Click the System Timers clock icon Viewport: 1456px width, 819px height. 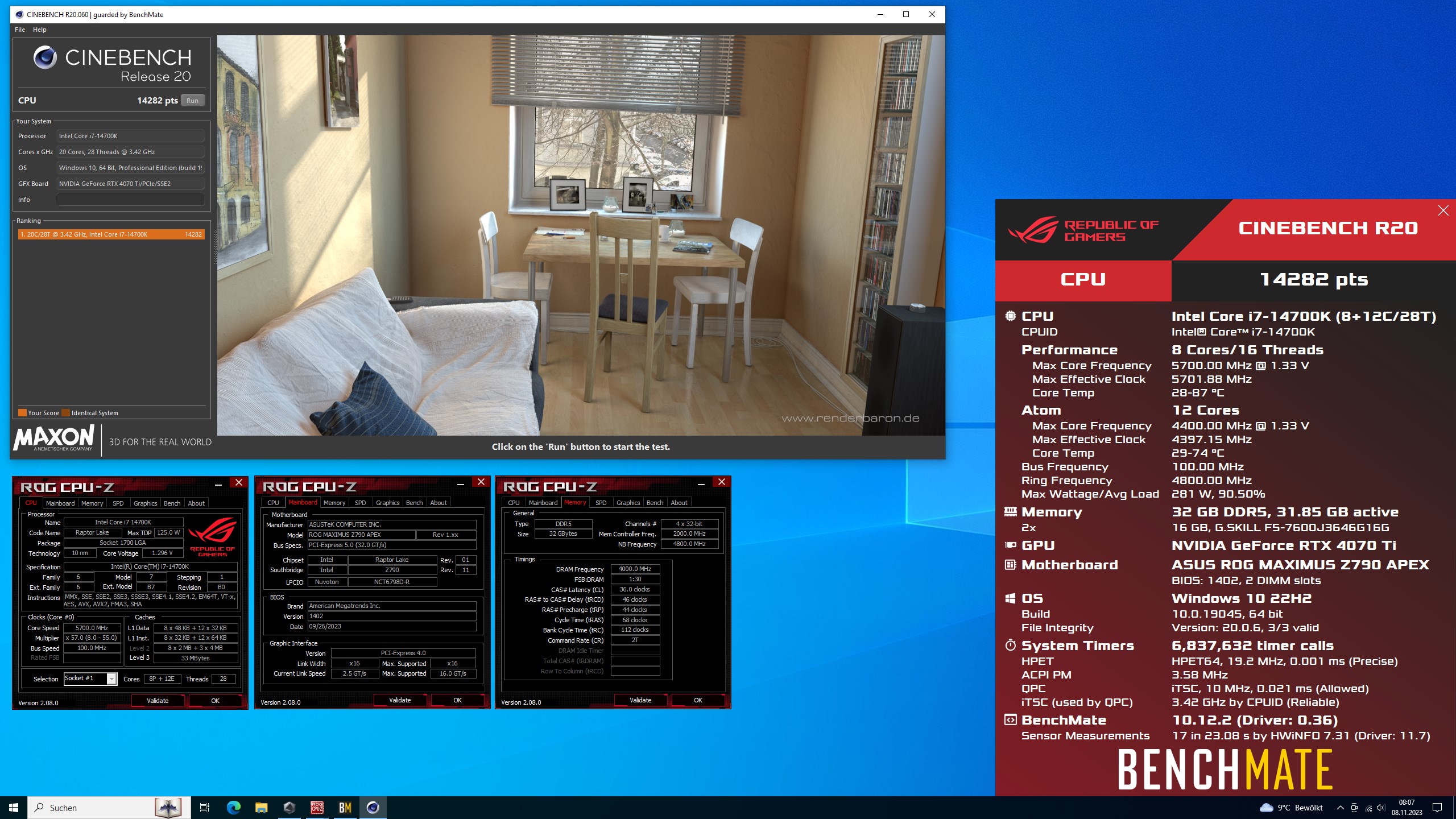click(x=1010, y=646)
